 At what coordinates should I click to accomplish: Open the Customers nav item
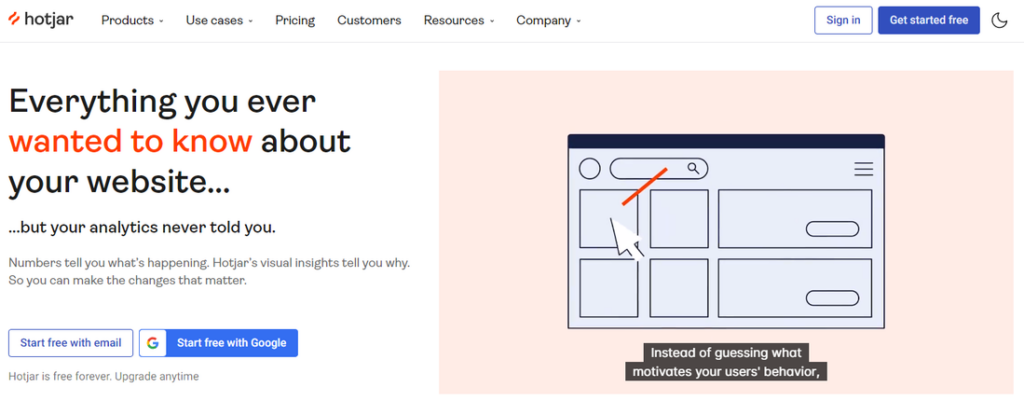coord(369,20)
